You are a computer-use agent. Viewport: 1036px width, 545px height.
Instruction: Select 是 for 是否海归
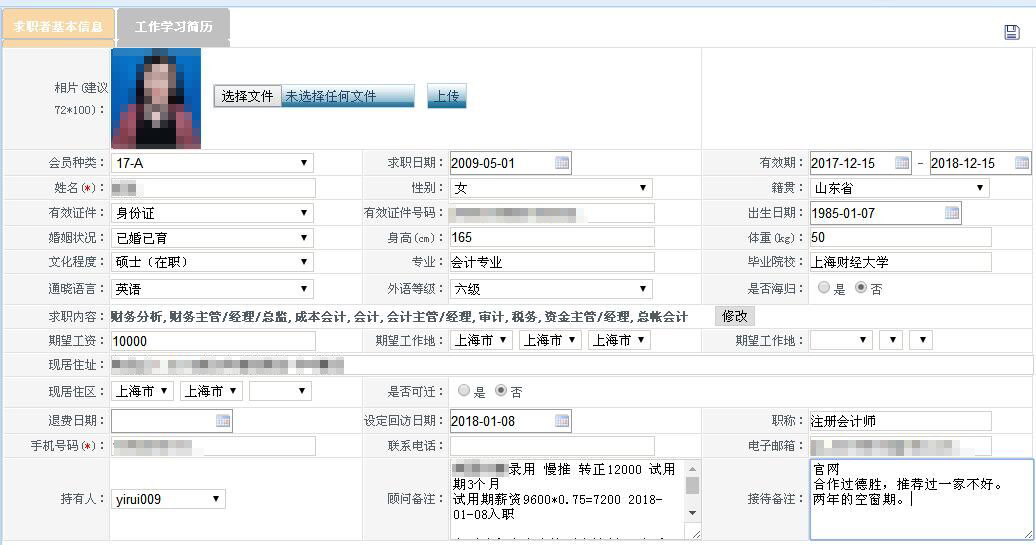click(x=824, y=287)
